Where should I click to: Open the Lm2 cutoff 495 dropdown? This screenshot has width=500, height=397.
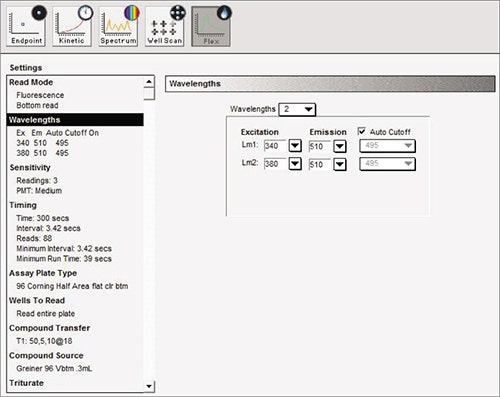point(387,164)
